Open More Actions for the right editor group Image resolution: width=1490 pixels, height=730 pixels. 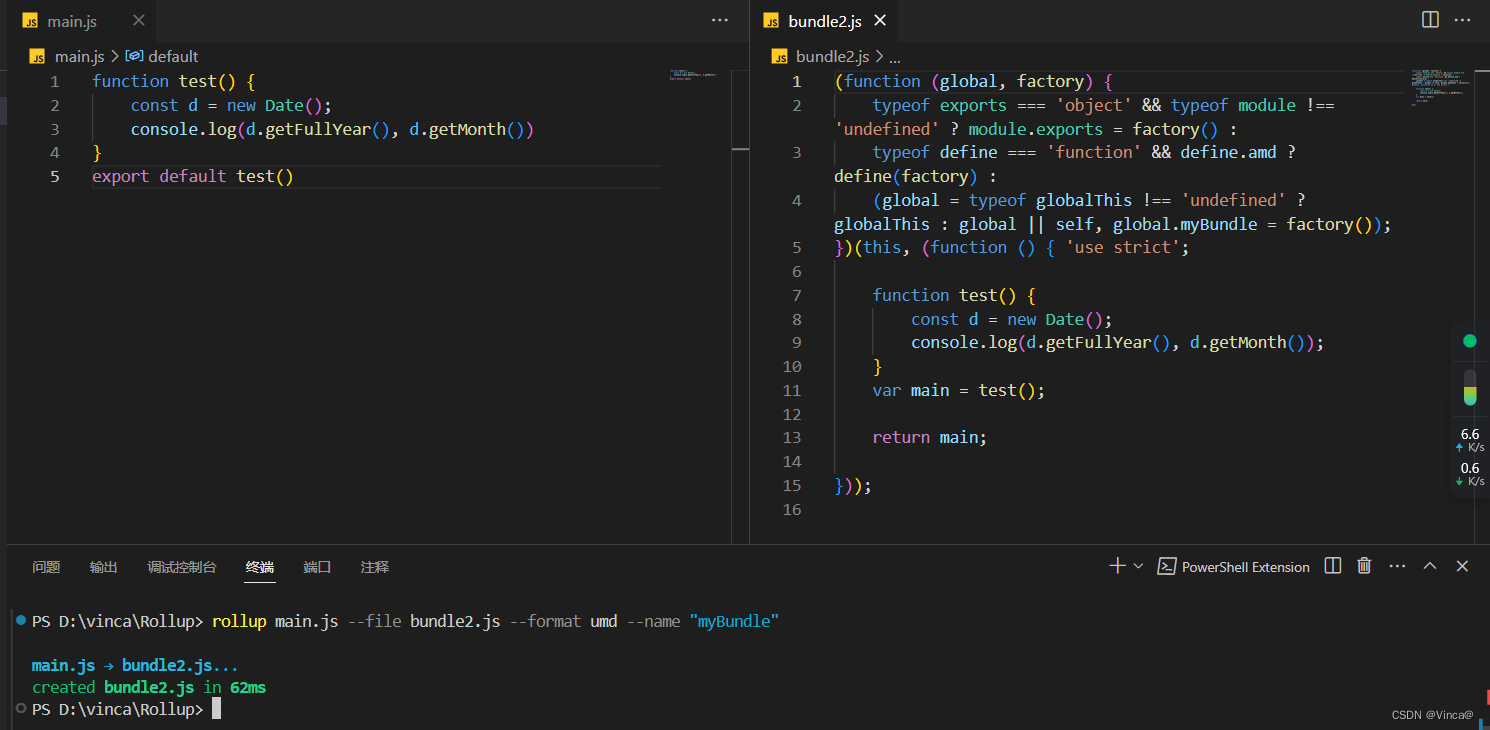pos(1463,20)
